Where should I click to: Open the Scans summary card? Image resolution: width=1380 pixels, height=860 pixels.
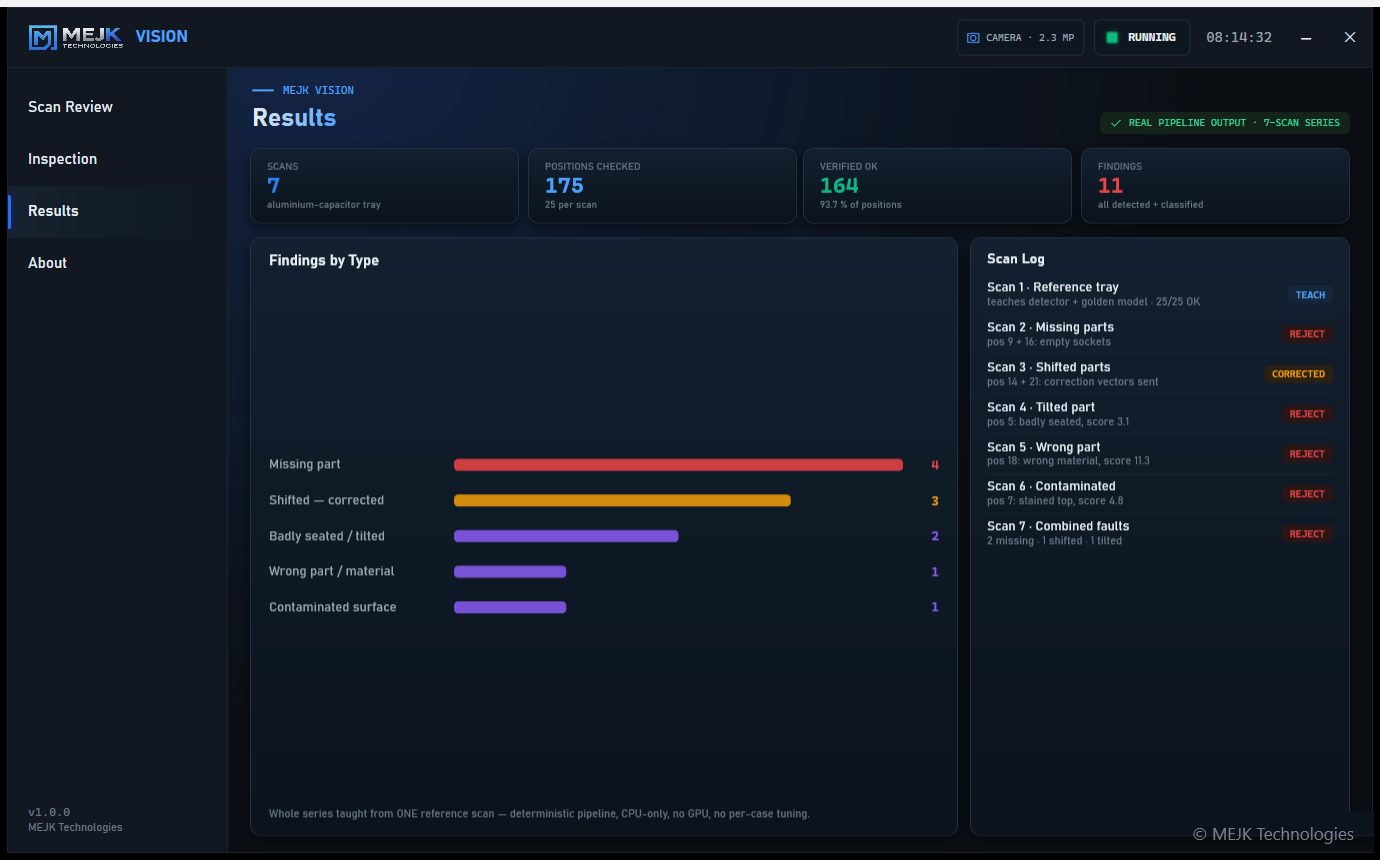click(384, 185)
